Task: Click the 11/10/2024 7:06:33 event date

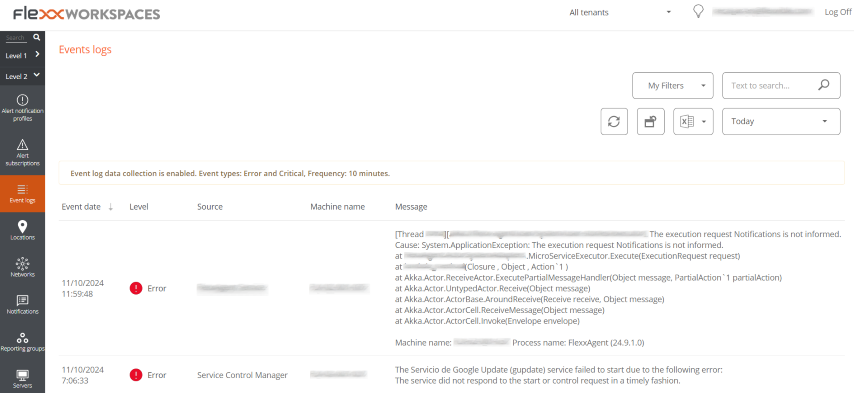Action: (83, 374)
